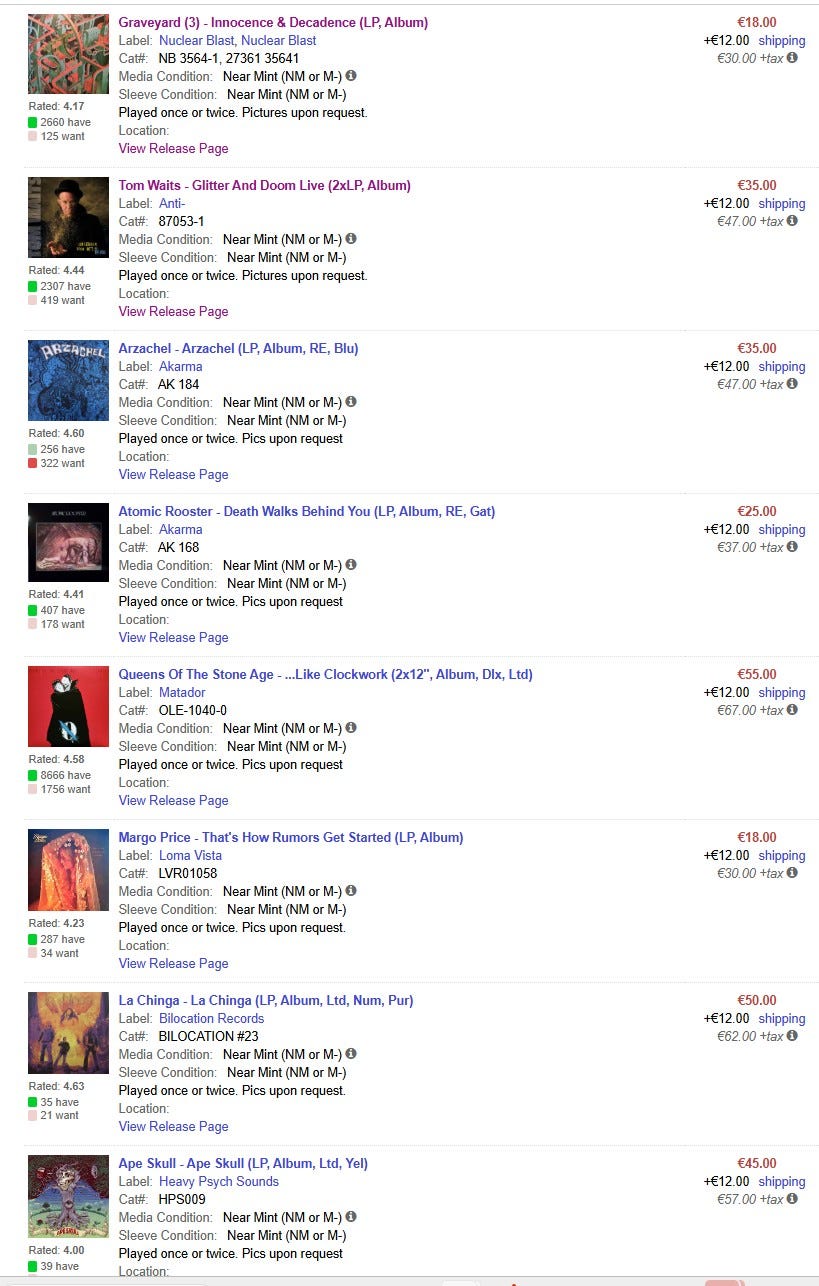The width and height of the screenshot is (819, 1286).
Task: Click tax info icon next to €37.00
Action: pos(792,547)
